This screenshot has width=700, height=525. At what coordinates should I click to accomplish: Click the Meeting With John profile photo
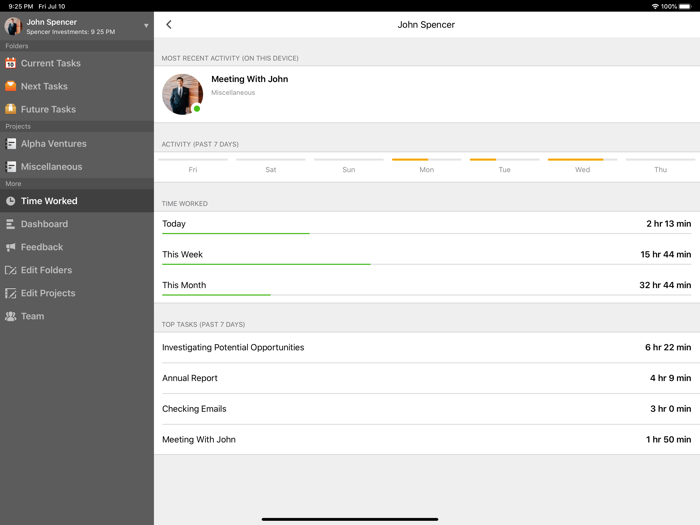coord(182,94)
